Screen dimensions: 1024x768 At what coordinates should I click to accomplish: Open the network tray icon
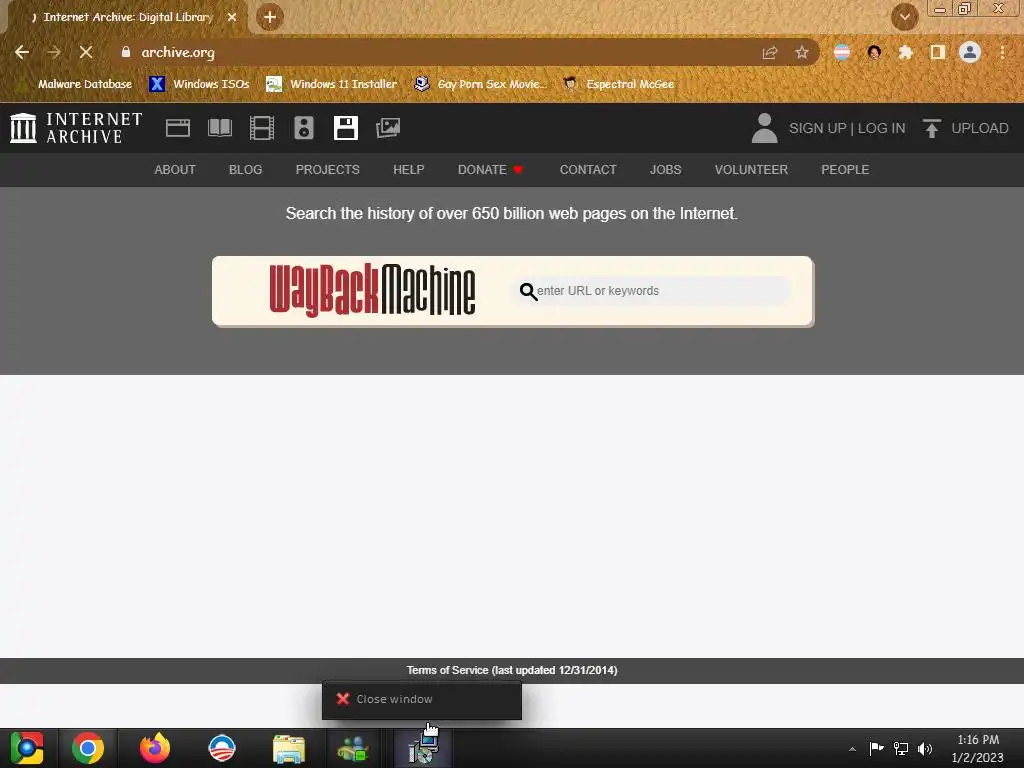click(901, 748)
